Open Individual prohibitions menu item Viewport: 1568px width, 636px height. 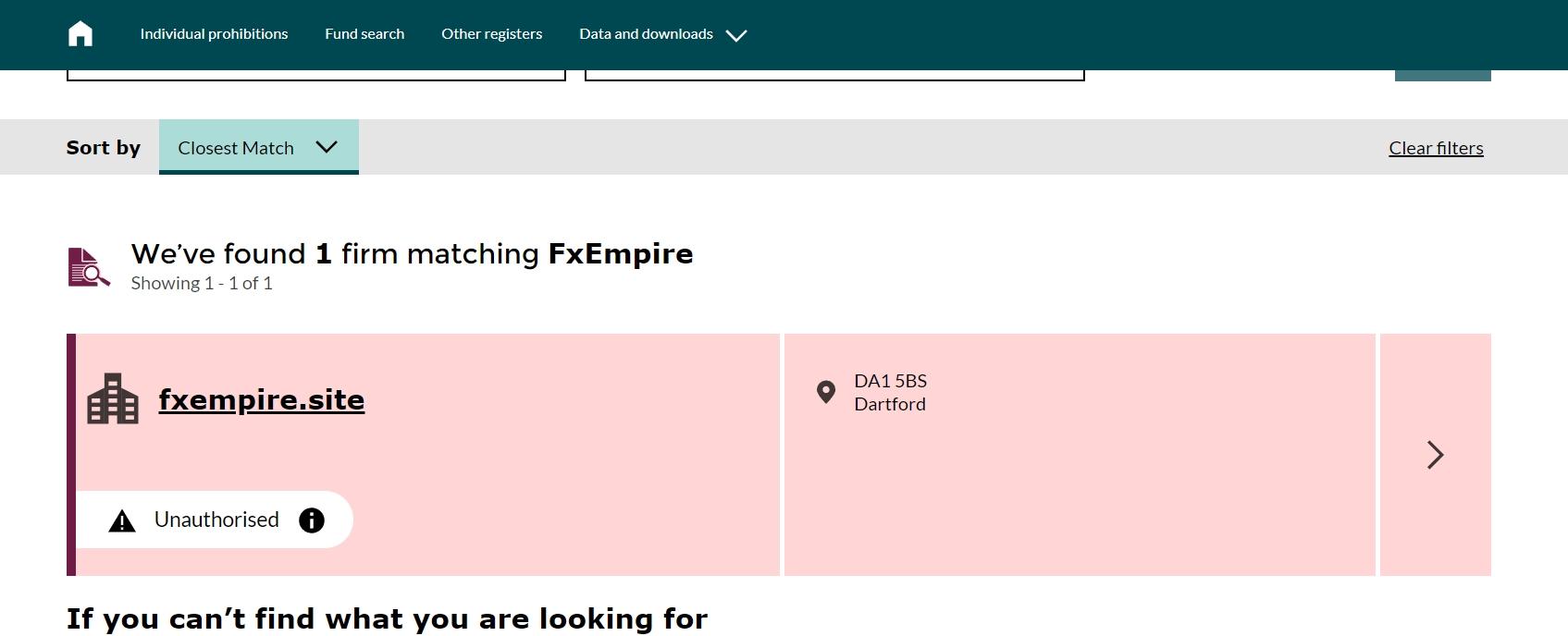[x=214, y=34]
